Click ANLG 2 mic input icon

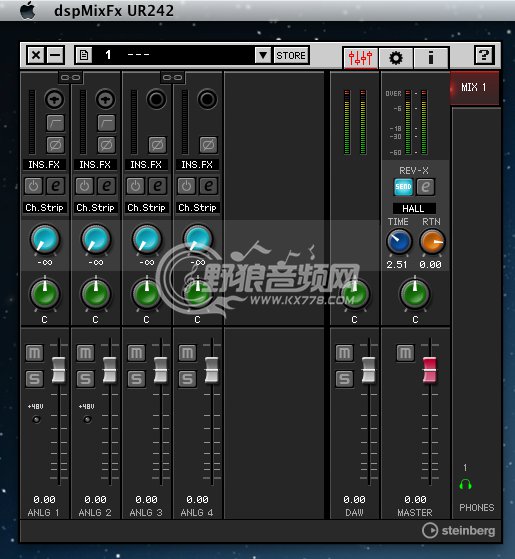tap(105, 99)
